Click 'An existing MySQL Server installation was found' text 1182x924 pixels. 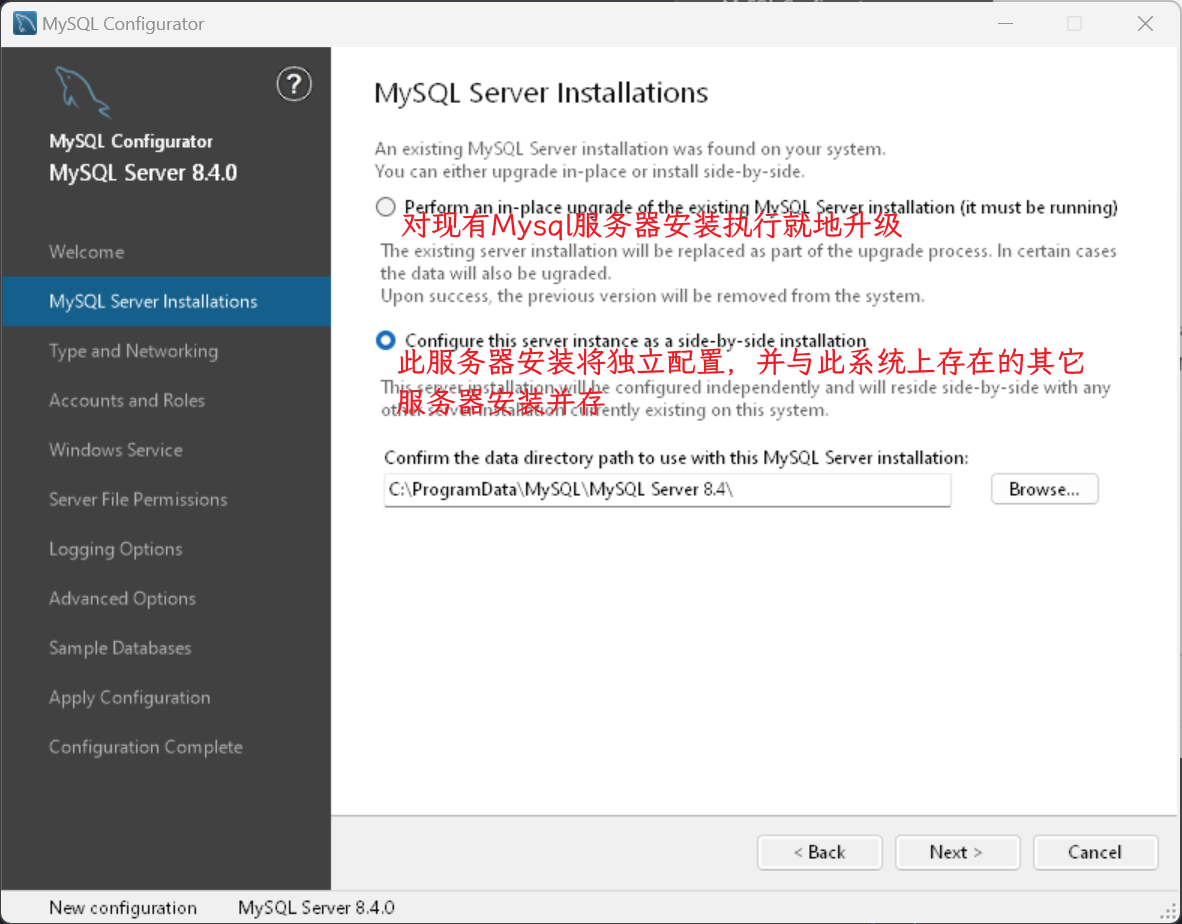click(630, 148)
